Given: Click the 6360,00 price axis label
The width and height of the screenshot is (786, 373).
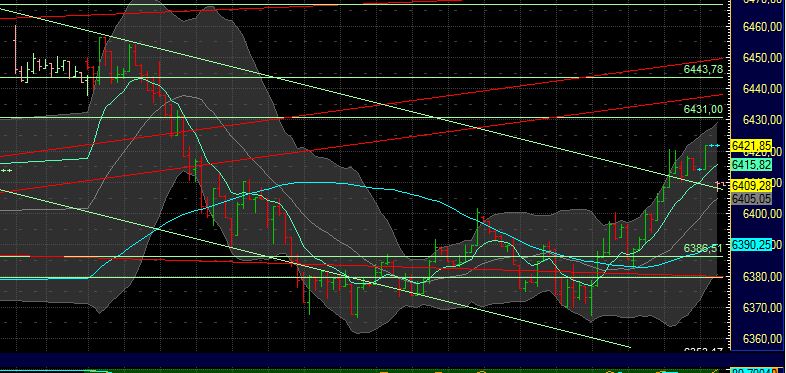Looking at the screenshot, I should (x=762, y=339).
